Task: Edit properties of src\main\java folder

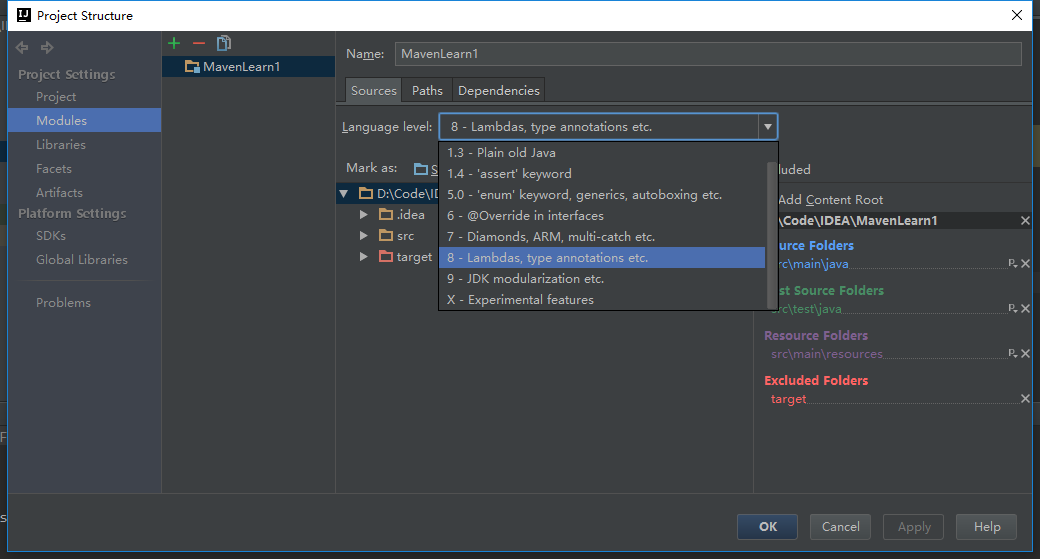Action: [x=1012, y=263]
